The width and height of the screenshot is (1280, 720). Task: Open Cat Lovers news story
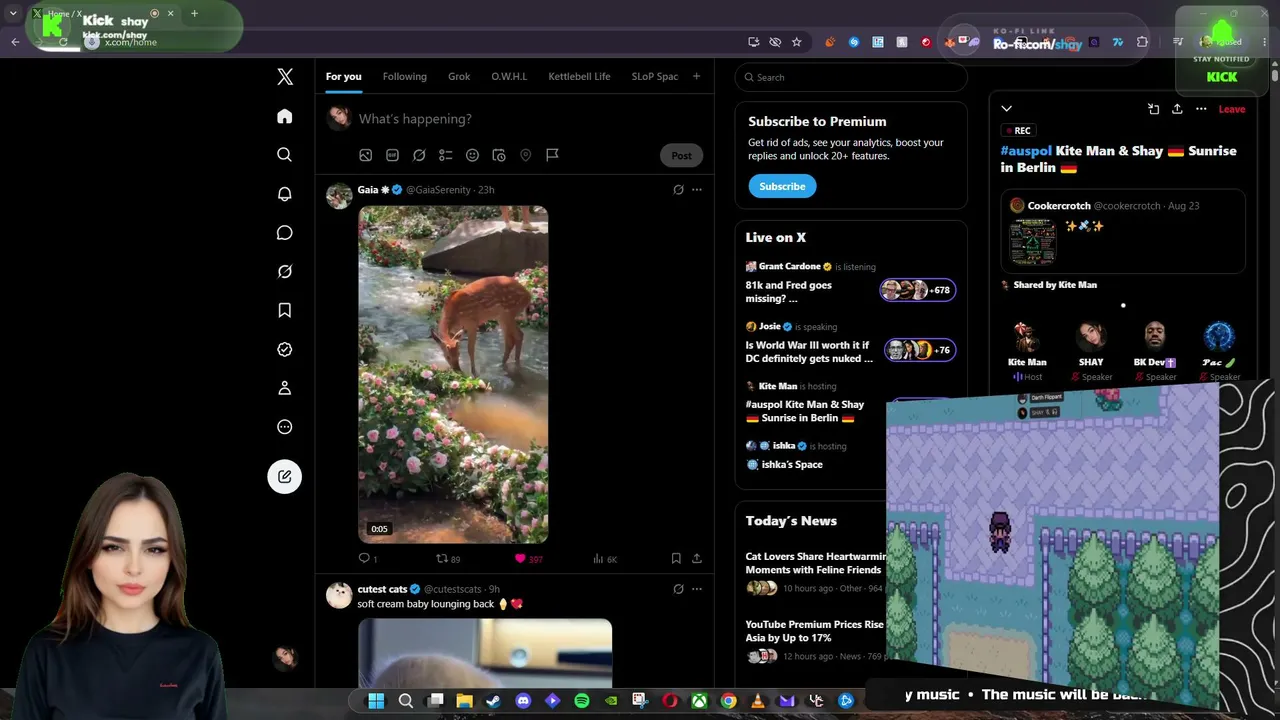click(x=815, y=572)
